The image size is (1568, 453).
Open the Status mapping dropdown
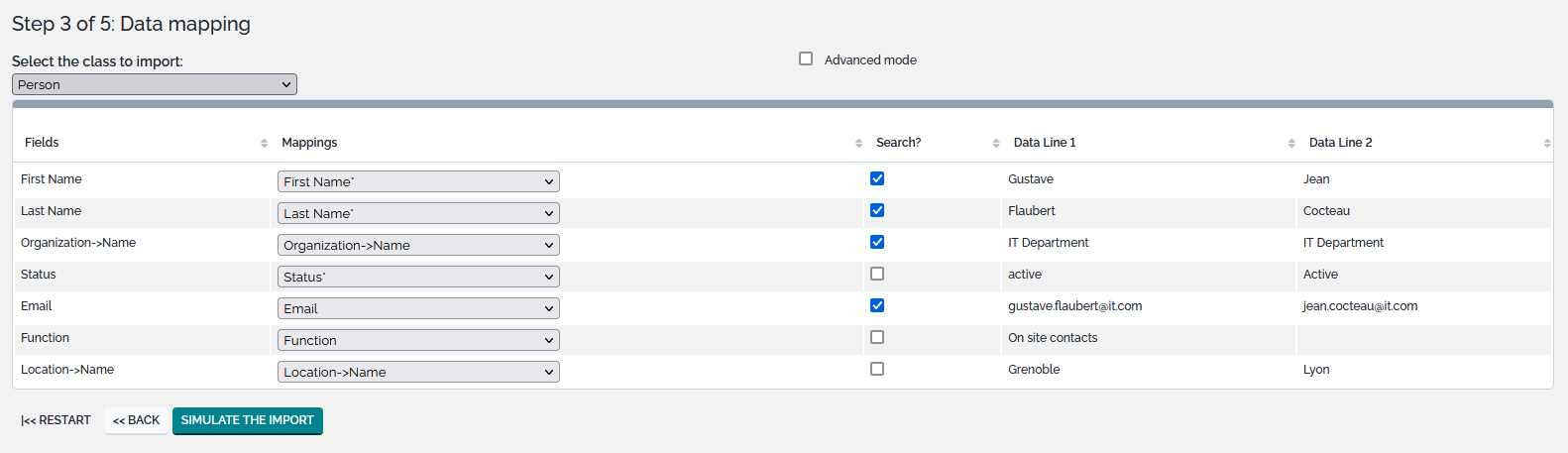point(418,277)
